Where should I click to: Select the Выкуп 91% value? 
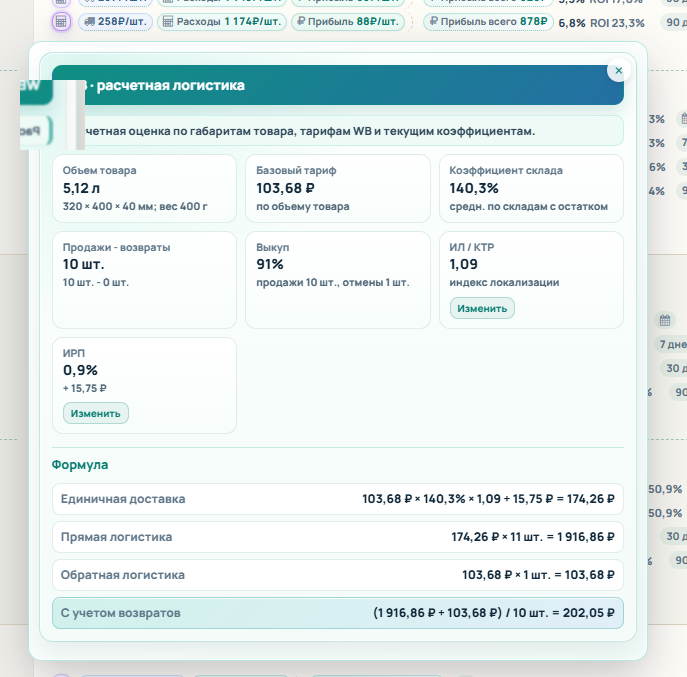click(269, 265)
